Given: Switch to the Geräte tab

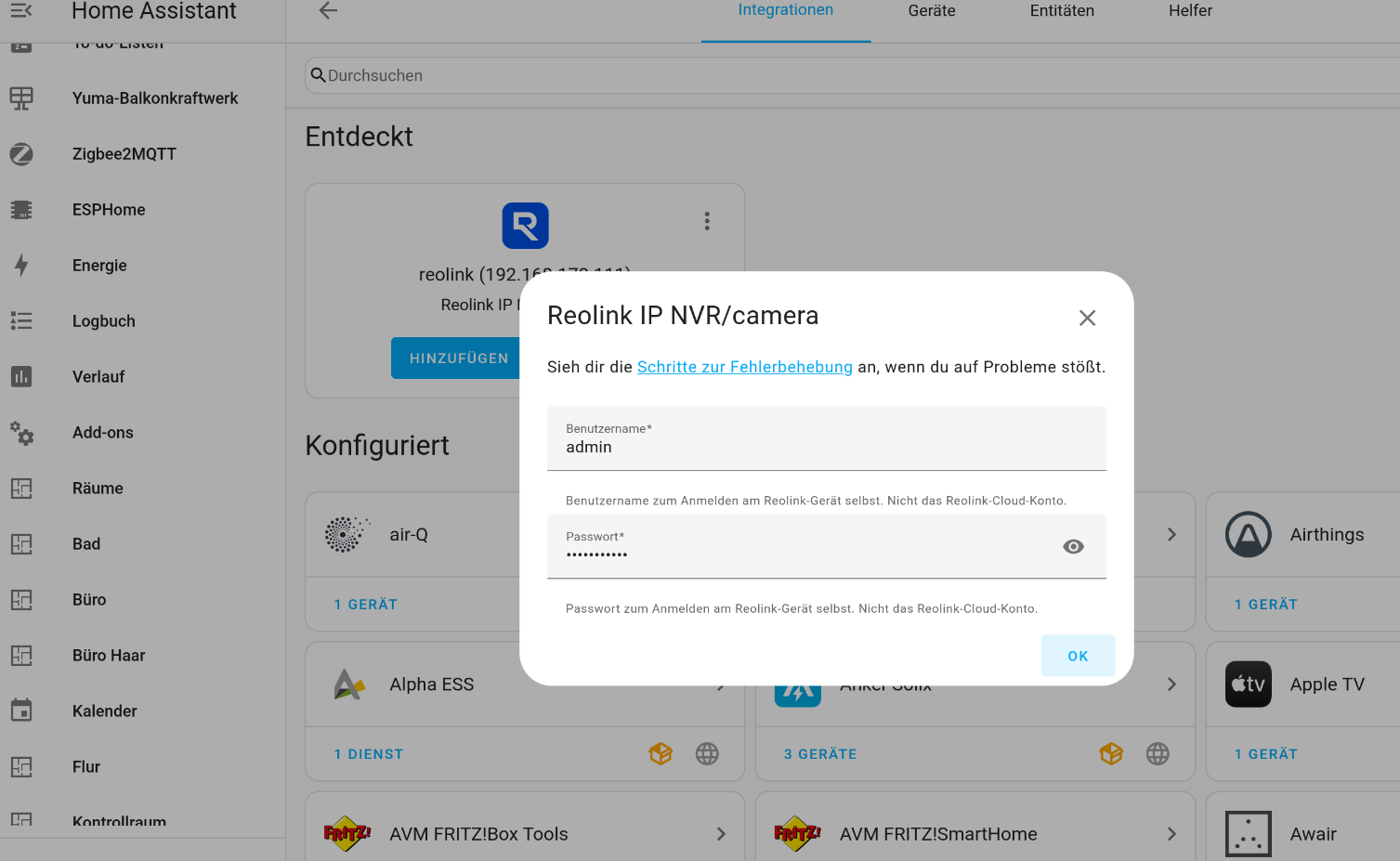Looking at the screenshot, I should click(x=932, y=11).
